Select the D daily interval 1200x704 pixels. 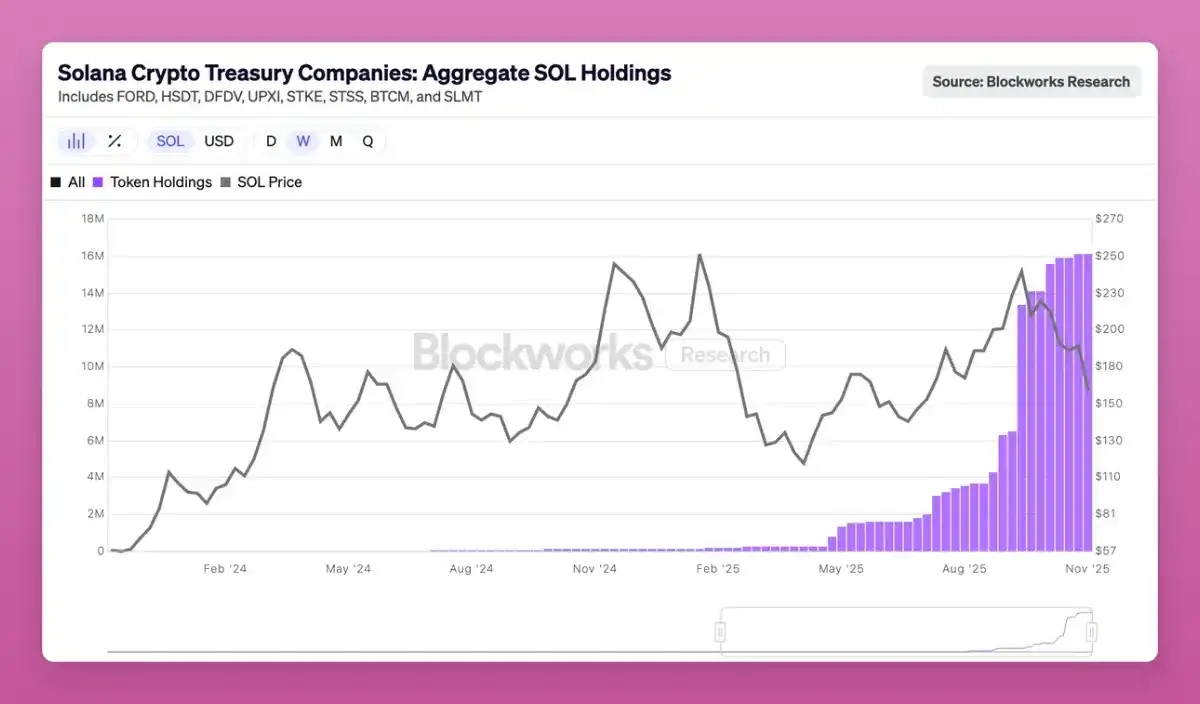[x=271, y=141]
